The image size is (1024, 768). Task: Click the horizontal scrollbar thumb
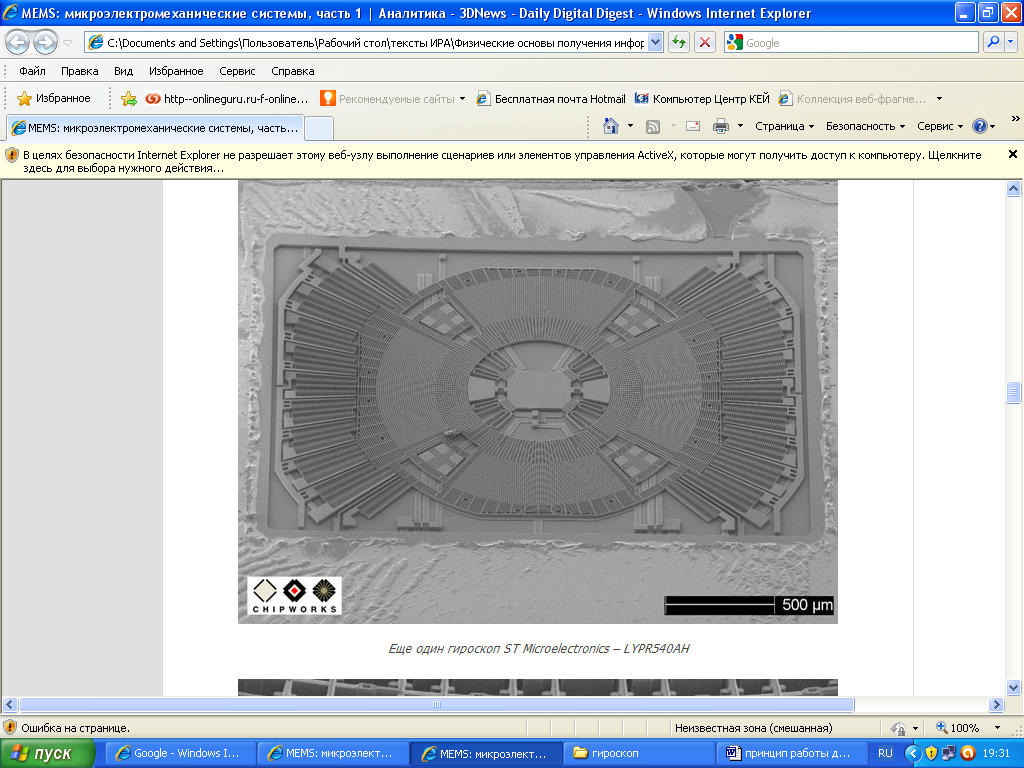[x=437, y=705]
